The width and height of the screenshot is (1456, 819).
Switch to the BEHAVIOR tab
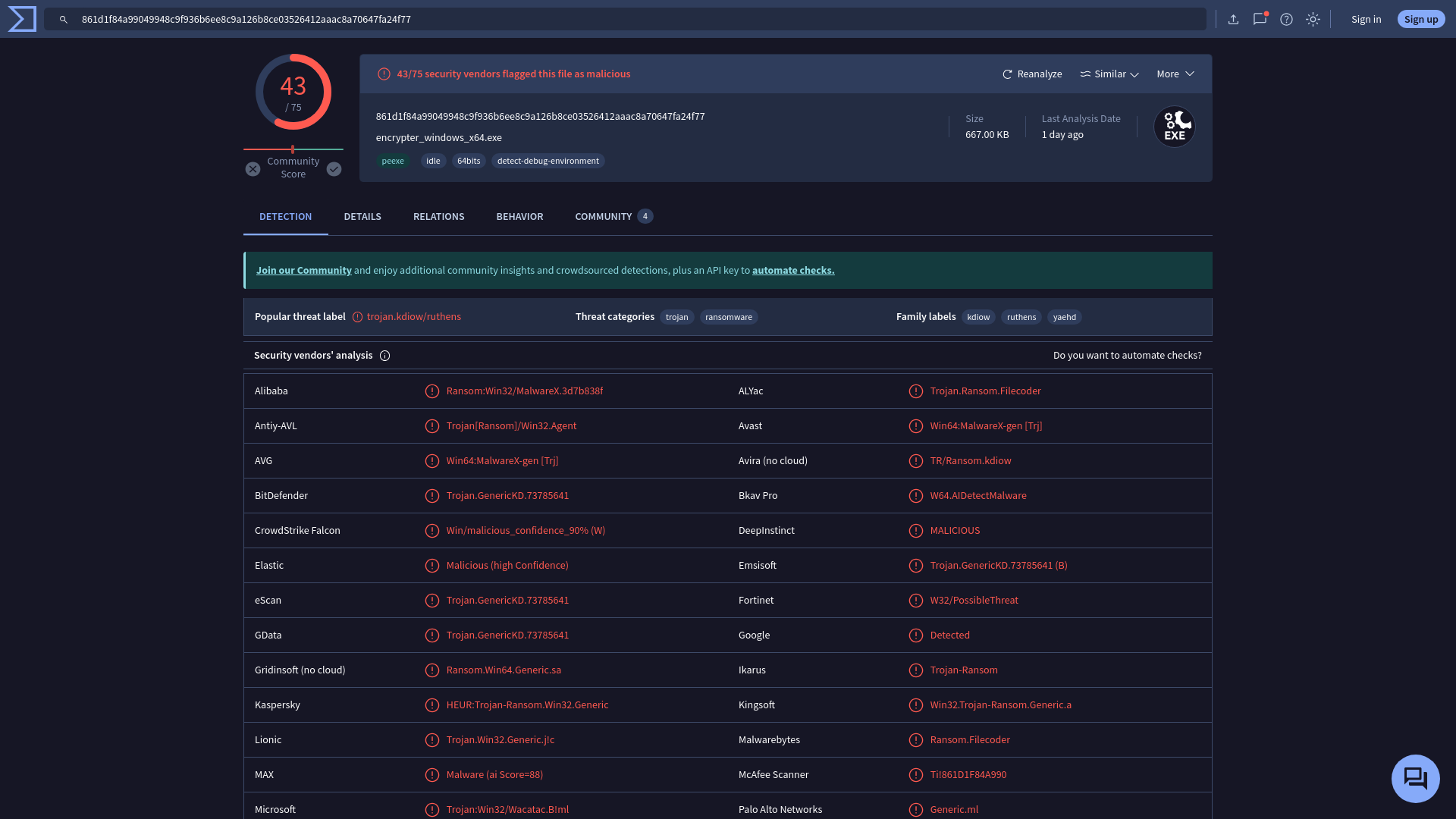coord(519,217)
